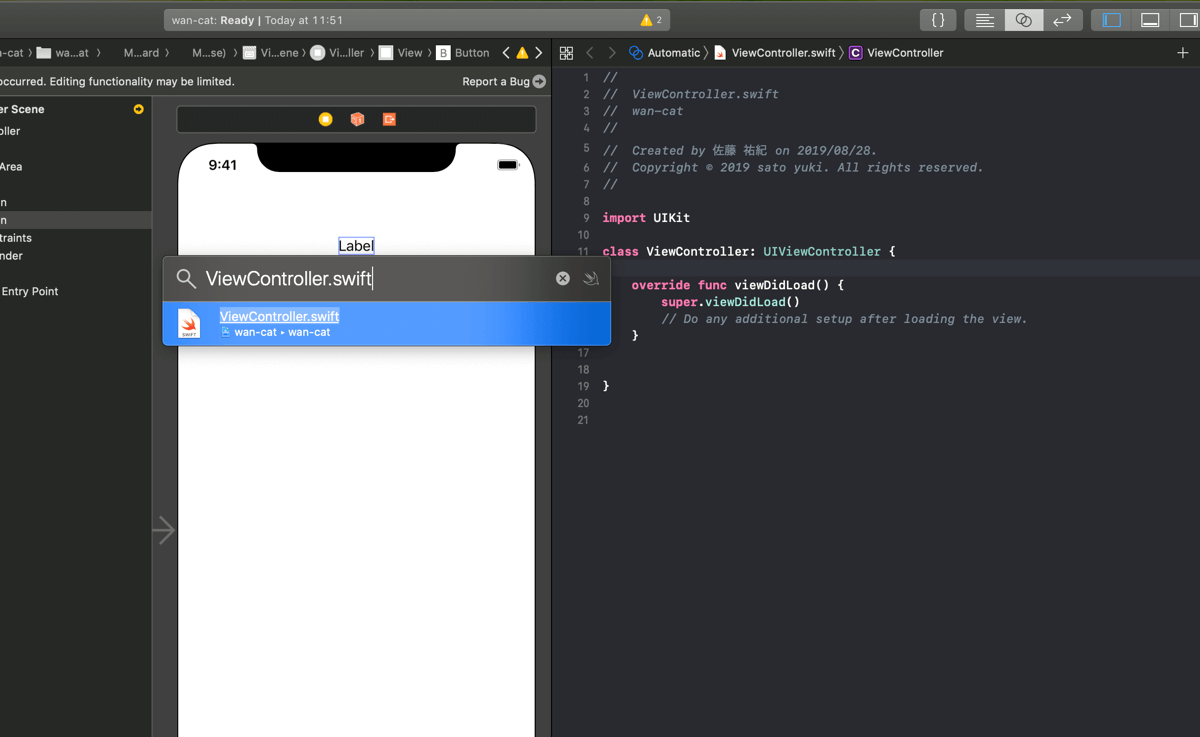Show the Inspectors right panel button
Viewport: 1200px width, 737px height.
[1188, 20]
